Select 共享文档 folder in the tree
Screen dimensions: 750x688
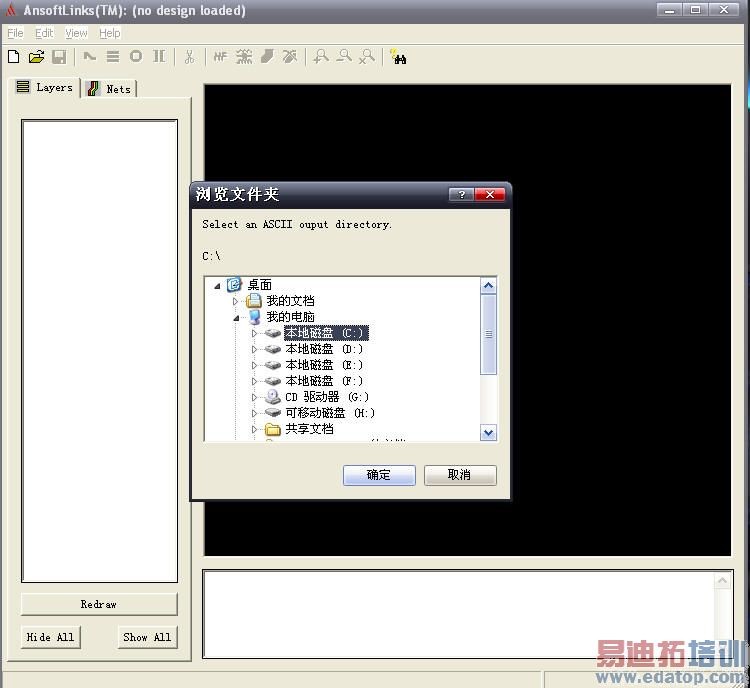click(309, 429)
